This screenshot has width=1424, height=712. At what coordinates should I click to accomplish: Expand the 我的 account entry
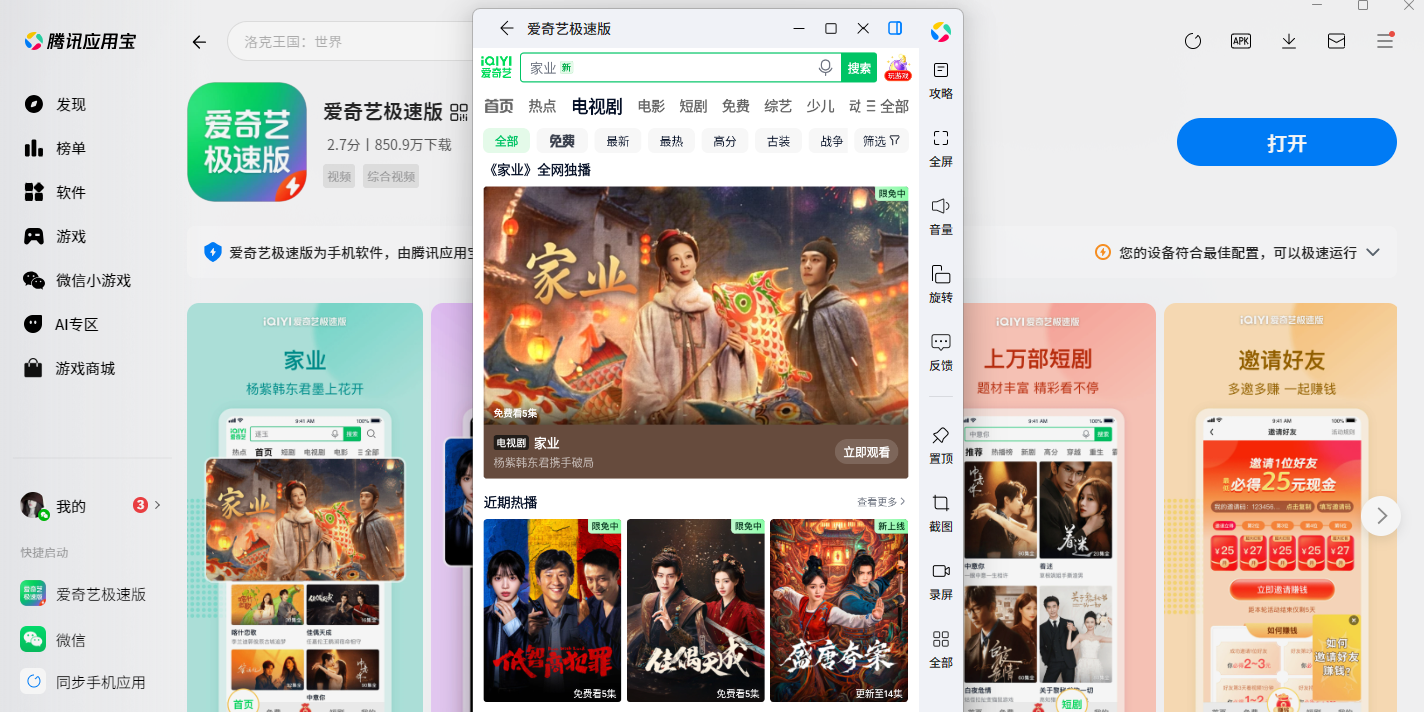coord(90,506)
